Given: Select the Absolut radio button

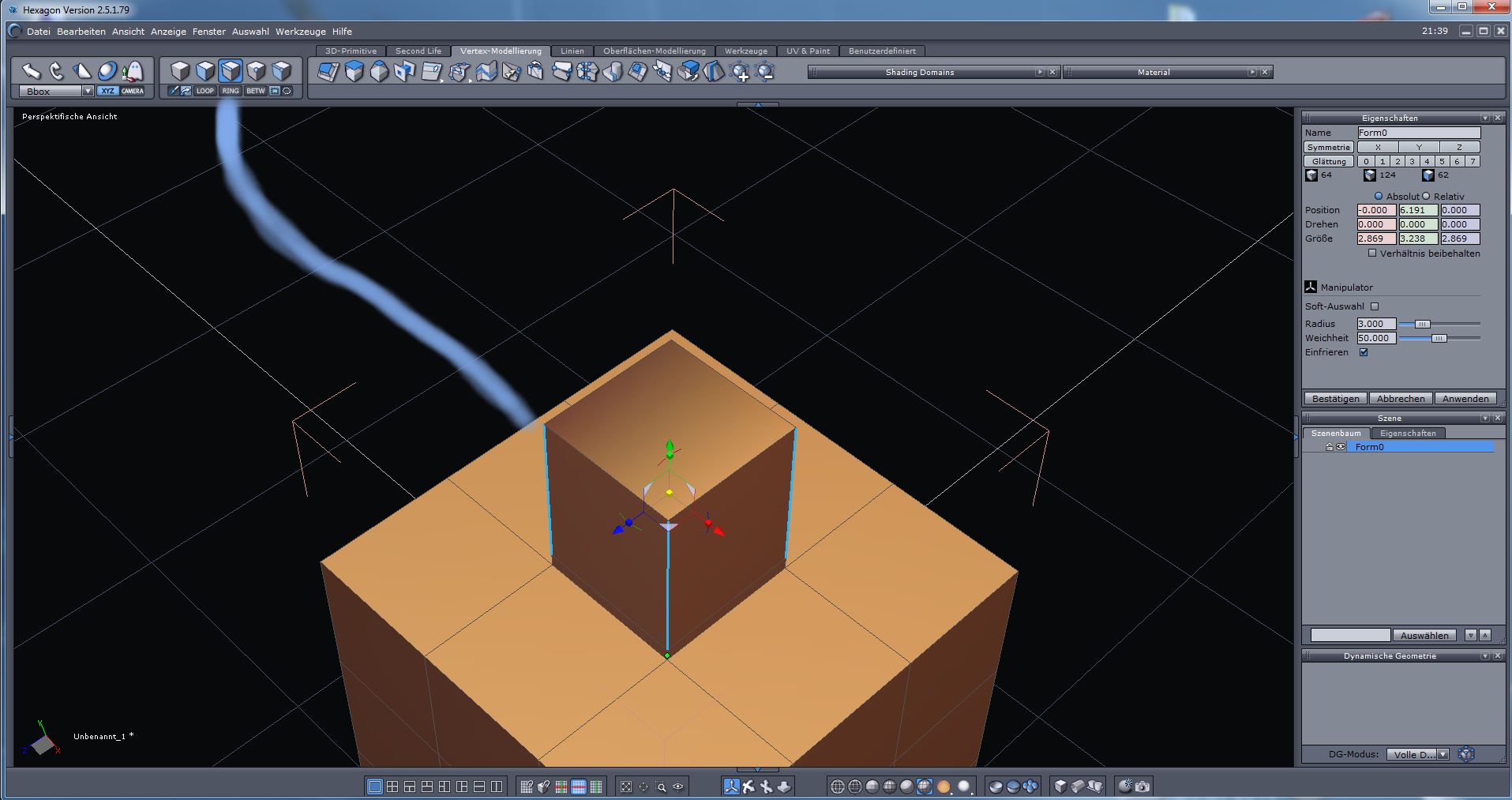Looking at the screenshot, I should (x=1379, y=196).
